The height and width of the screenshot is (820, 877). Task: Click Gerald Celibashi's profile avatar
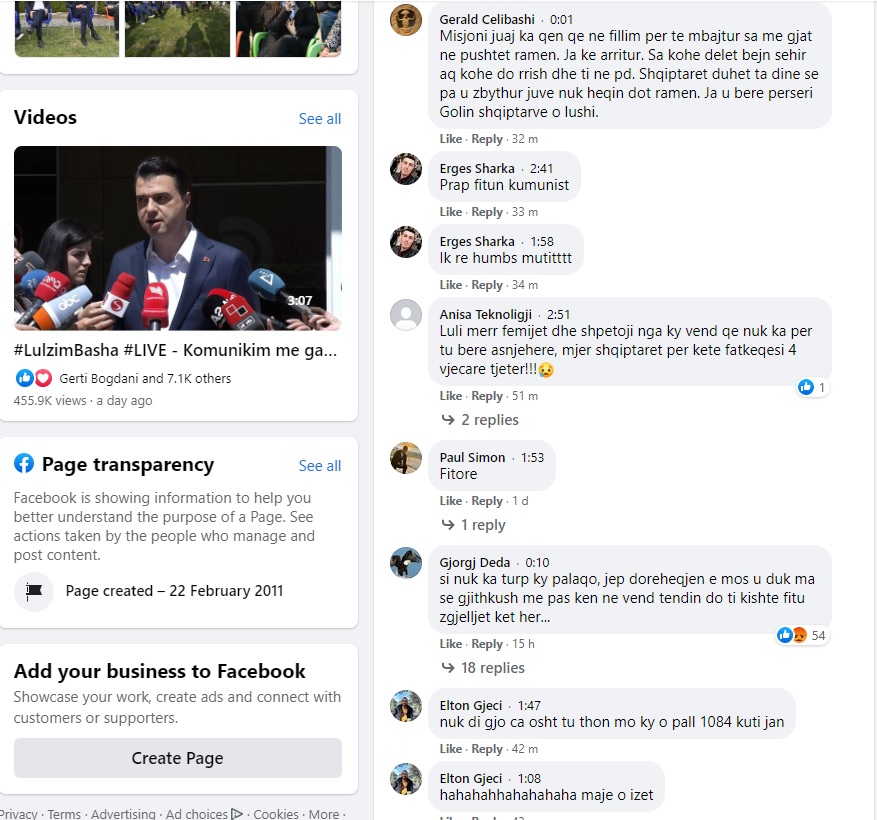[405, 20]
